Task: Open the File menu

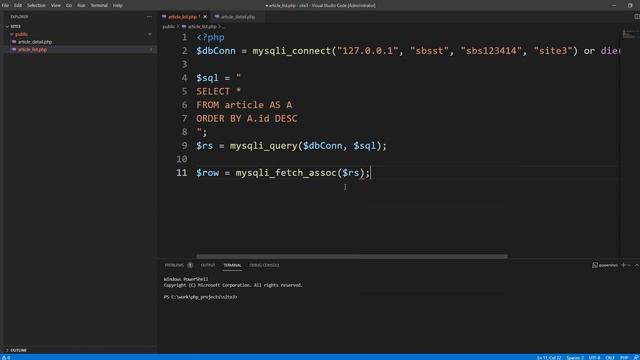Action: click(5, 5)
